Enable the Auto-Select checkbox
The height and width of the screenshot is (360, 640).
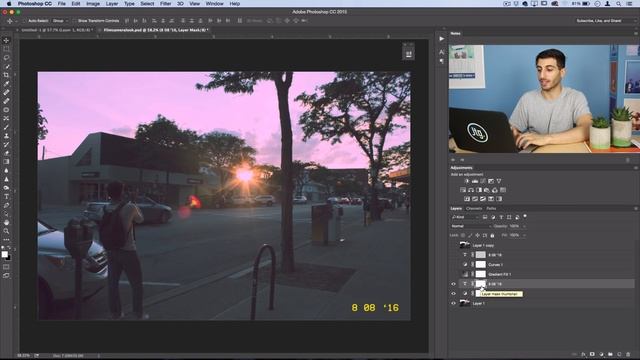[x=24, y=20]
